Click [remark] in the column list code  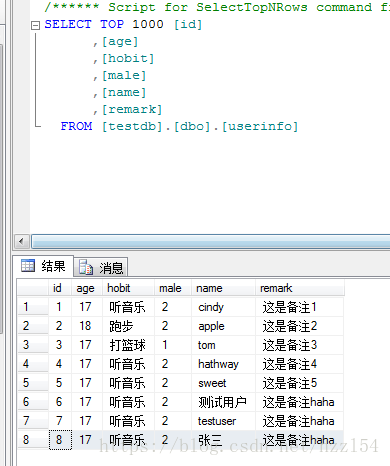click(132, 109)
